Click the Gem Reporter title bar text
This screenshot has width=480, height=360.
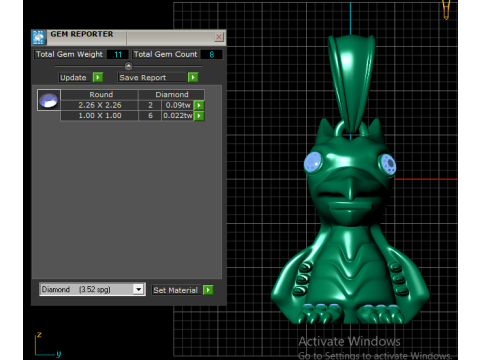click(82, 34)
